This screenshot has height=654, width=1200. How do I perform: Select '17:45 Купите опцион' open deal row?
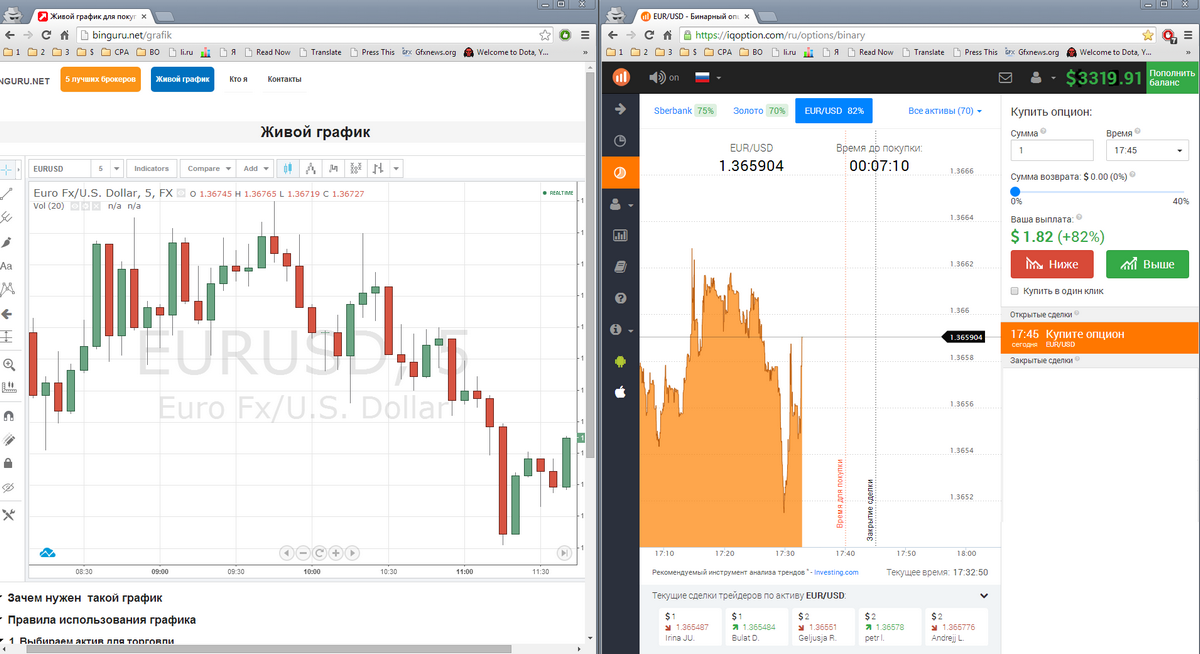click(x=1100, y=338)
